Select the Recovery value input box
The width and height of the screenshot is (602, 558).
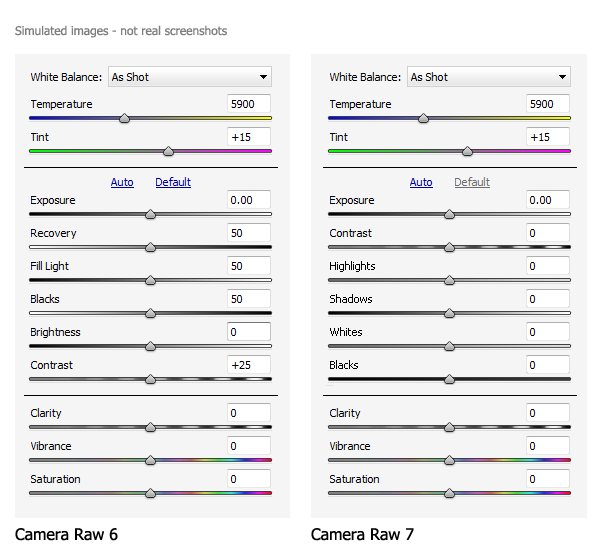[x=249, y=233]
